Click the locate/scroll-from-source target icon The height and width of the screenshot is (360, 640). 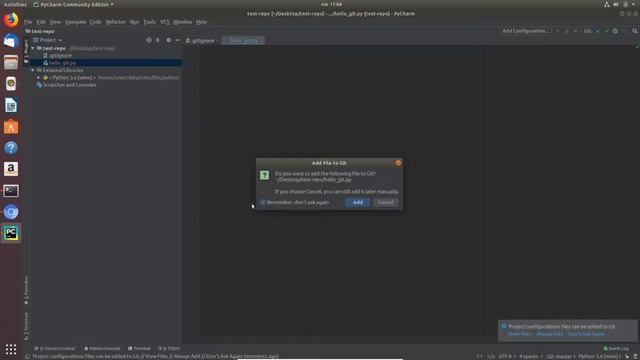point(149,40)
